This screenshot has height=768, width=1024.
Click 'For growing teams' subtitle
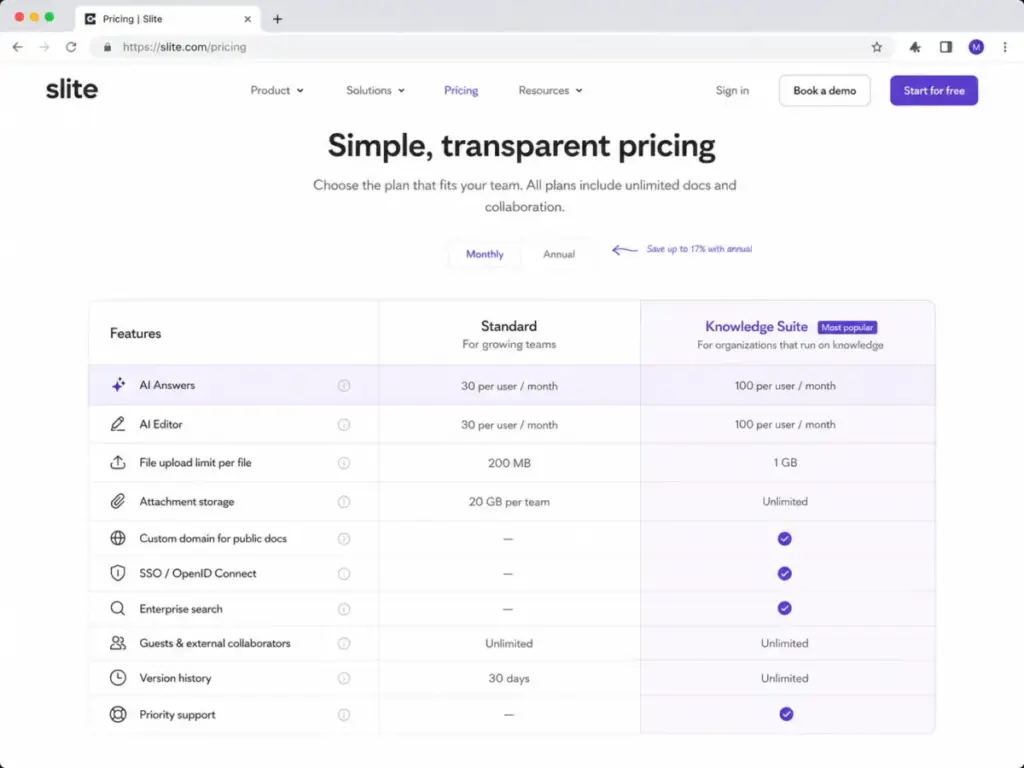click(509, 344)
